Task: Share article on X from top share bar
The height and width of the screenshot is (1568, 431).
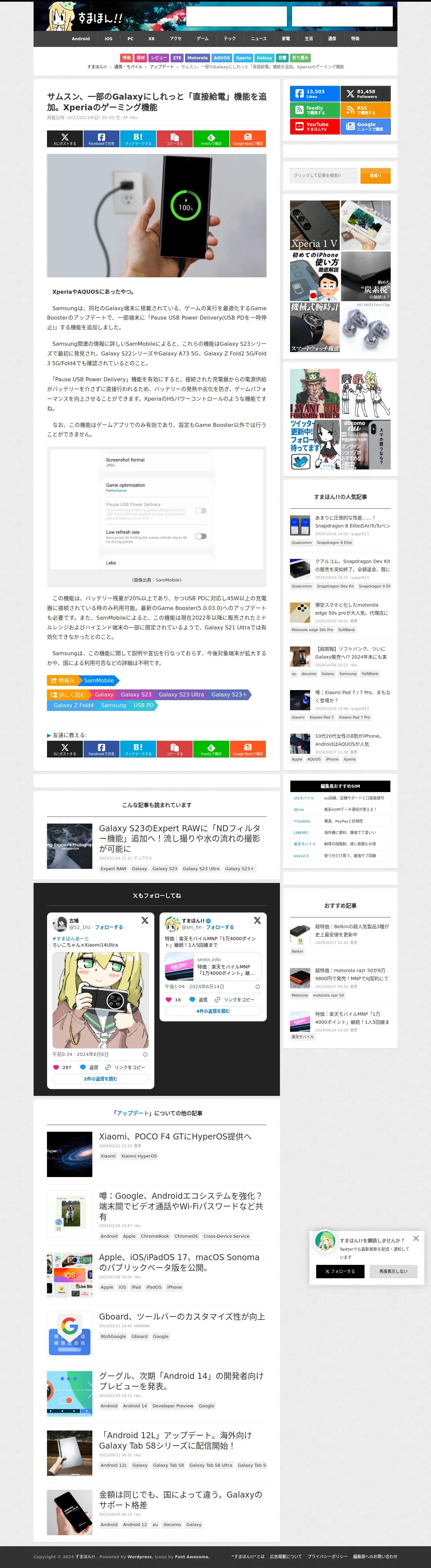Action: pos(65,139)
